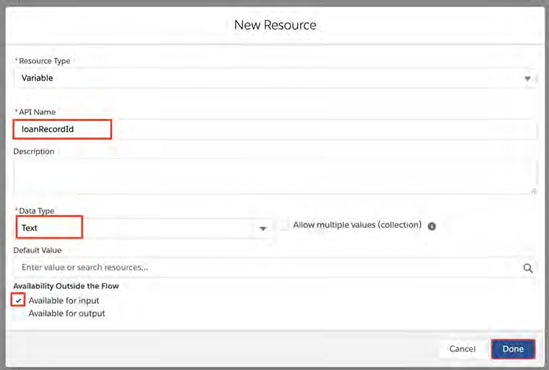The image size is (549, 370).
Task: Enable Allow multiple values (collection) checkbox
Action: pyautogui.click(x=284, y=225)
